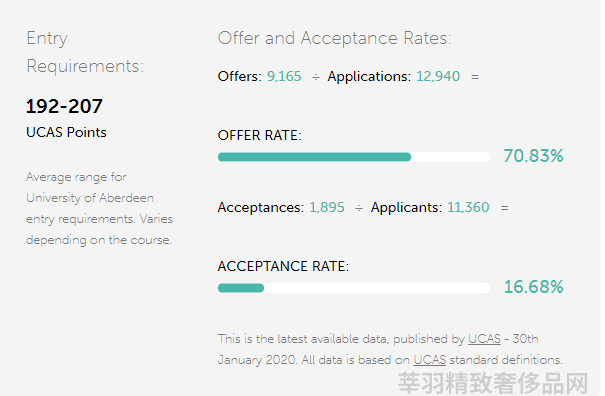Click the Entry Requirements heading

point(85,52)
